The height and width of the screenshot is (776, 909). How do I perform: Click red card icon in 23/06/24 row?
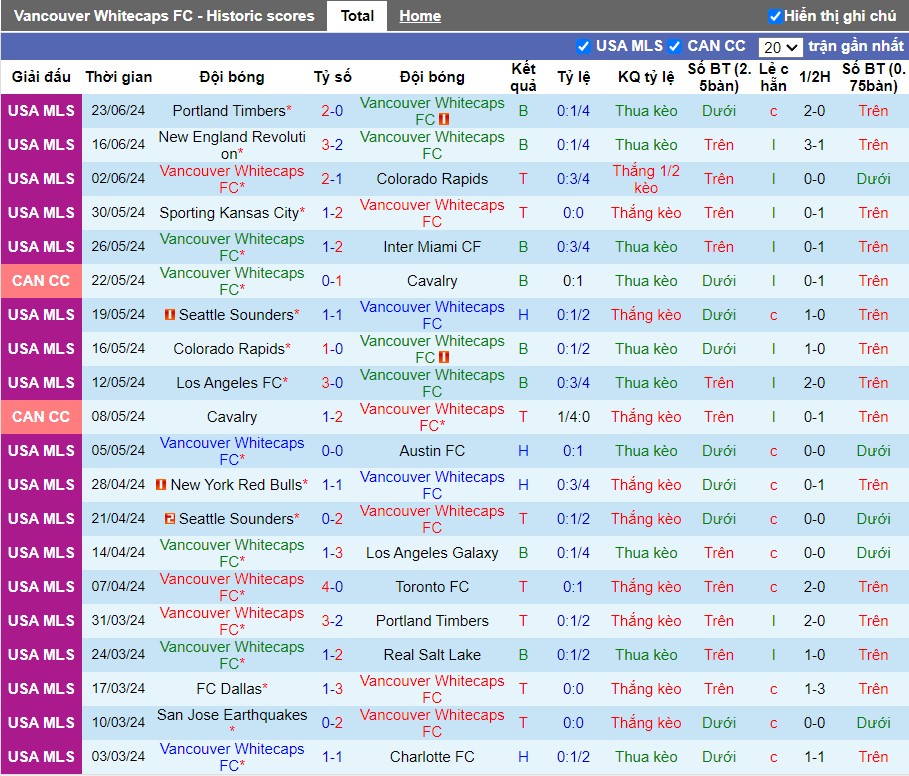[x=444, y=119]
